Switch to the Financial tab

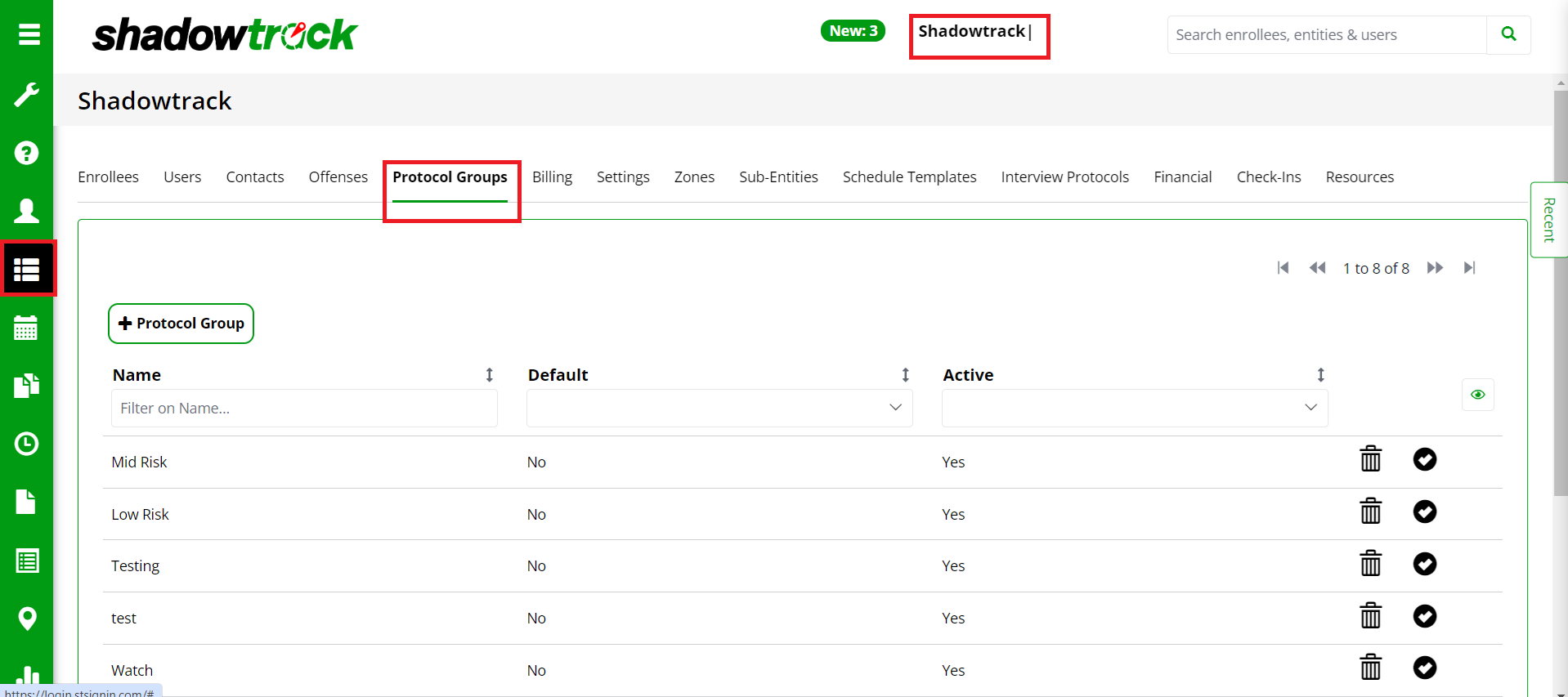[x=1182, y=177]
